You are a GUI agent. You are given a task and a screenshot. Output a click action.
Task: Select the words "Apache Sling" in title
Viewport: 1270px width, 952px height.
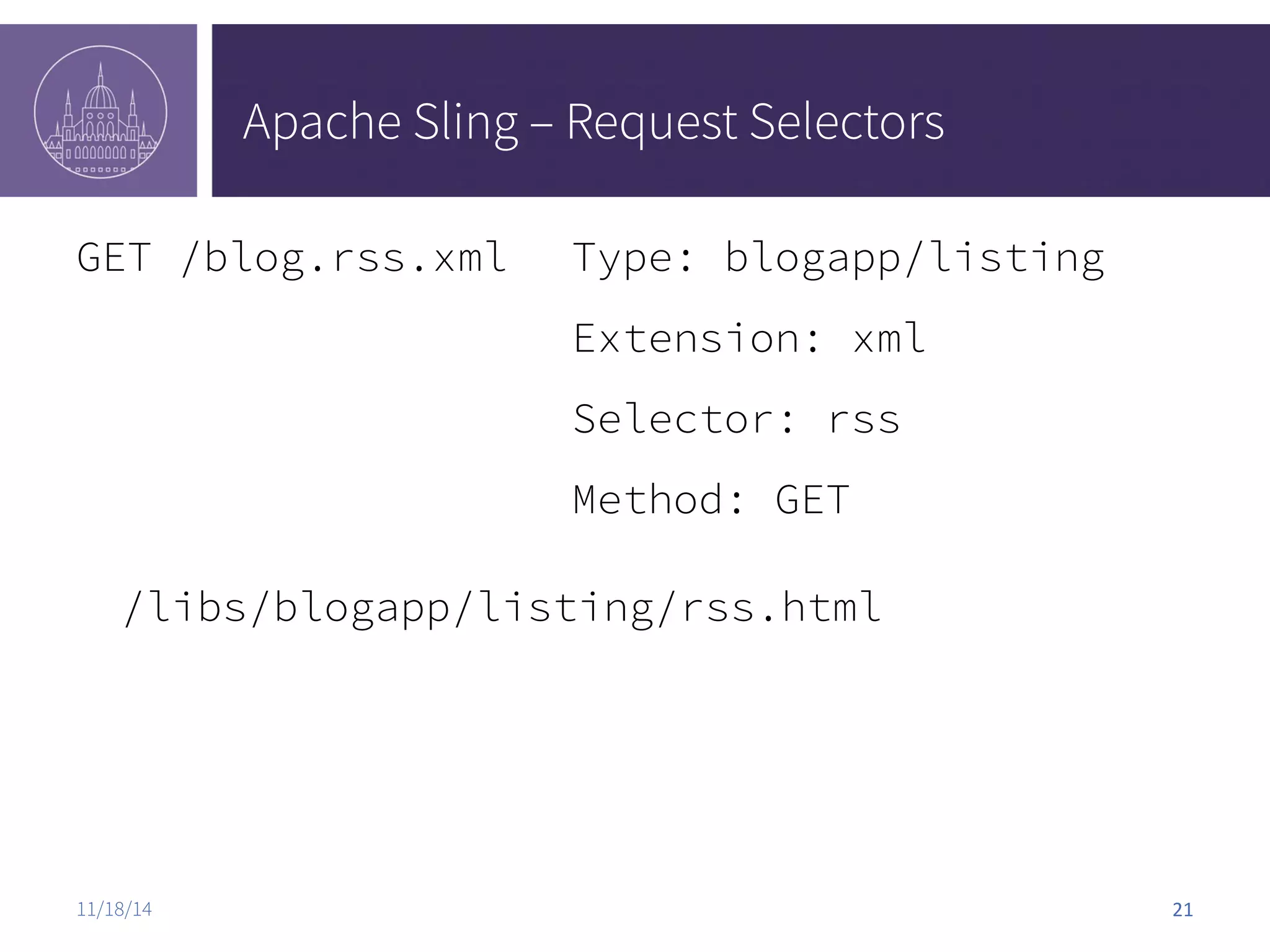click(x=380, y=121)
